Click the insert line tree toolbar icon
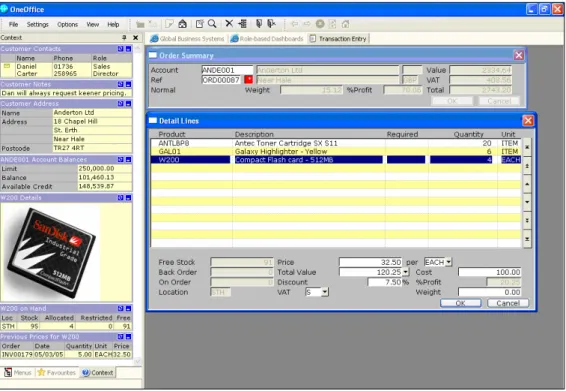The height and width of the screenshot is (391, 566). [243, 24]
